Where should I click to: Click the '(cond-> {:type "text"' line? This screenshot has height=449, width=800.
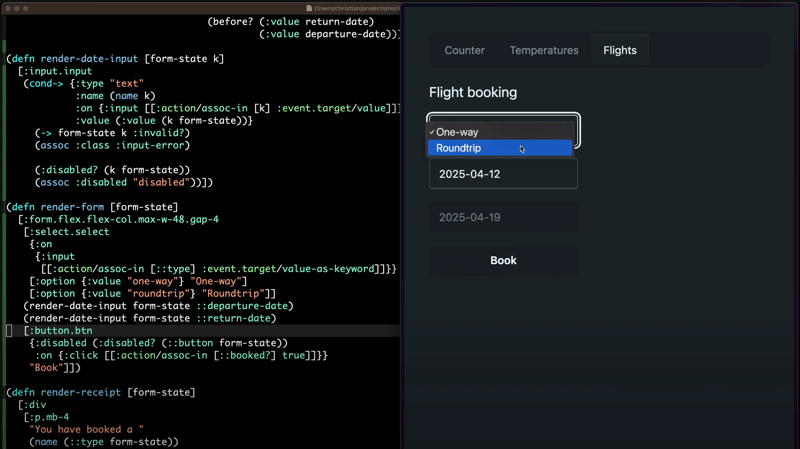(84, 84)
